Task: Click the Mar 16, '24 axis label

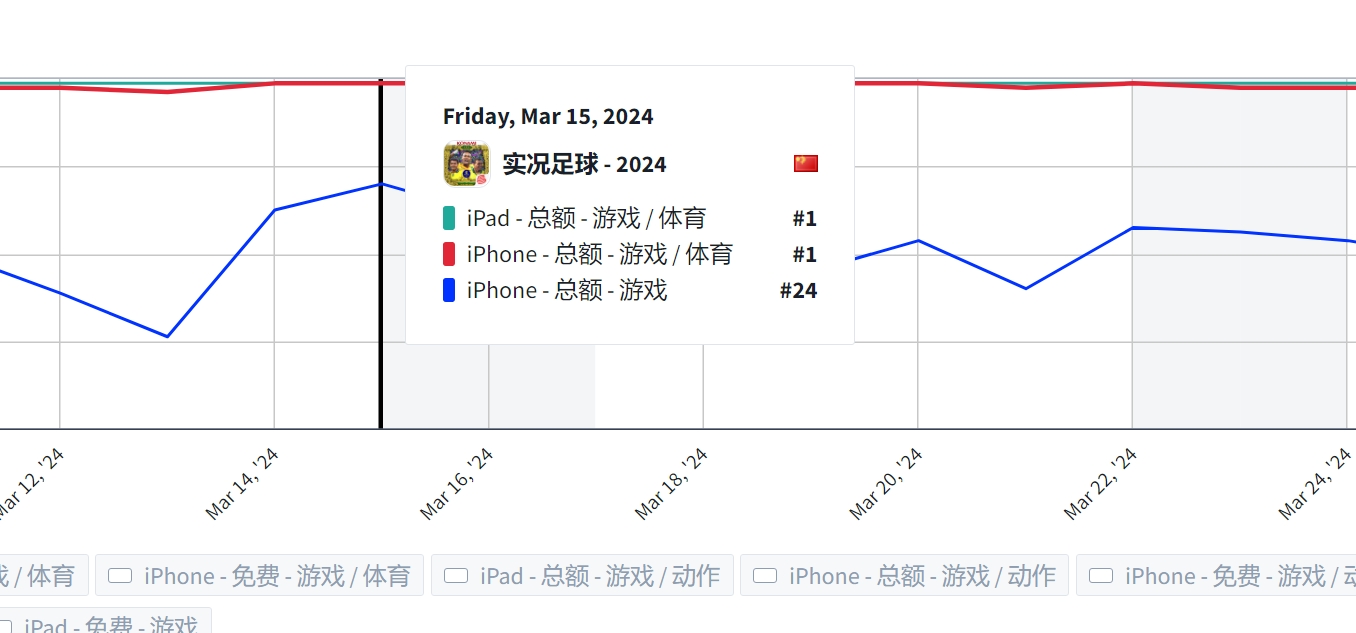Action: (457, 484)
